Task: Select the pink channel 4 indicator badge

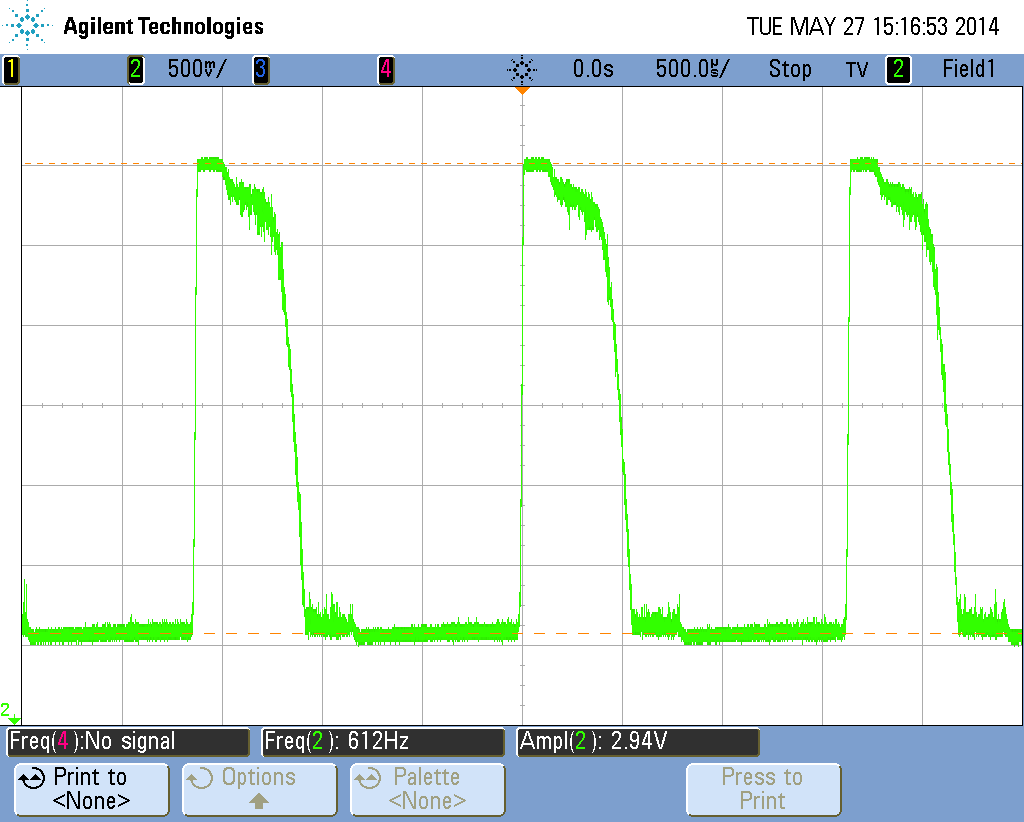Action: (x=385, y=69)
